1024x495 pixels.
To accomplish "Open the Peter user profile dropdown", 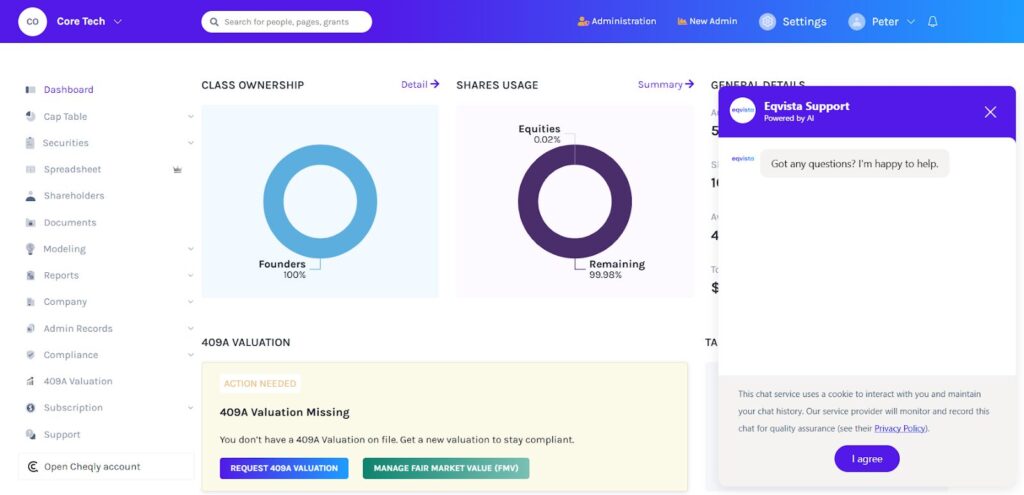I will click(x=910, y=22).
